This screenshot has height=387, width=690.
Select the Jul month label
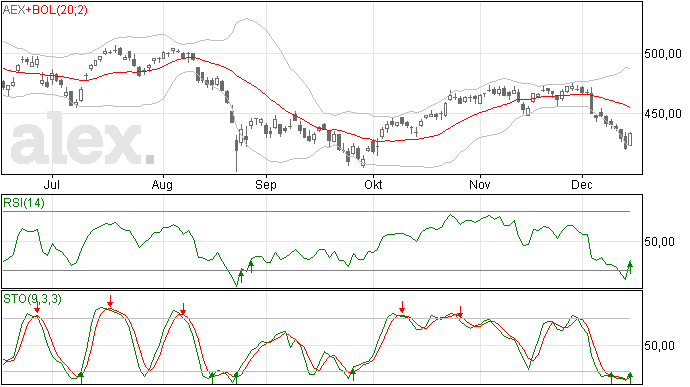pyautogui.click(x=52, y=184)
